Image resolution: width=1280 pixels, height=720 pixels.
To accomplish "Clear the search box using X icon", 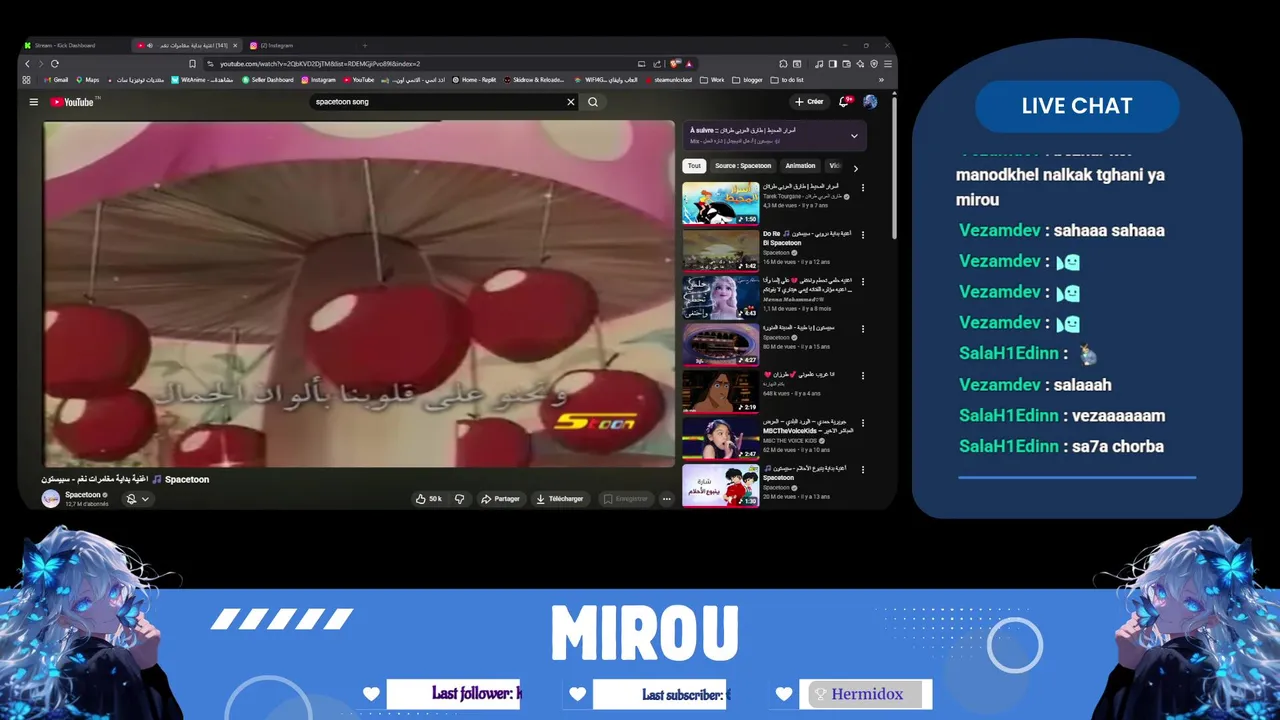I will tap(571, 102).
